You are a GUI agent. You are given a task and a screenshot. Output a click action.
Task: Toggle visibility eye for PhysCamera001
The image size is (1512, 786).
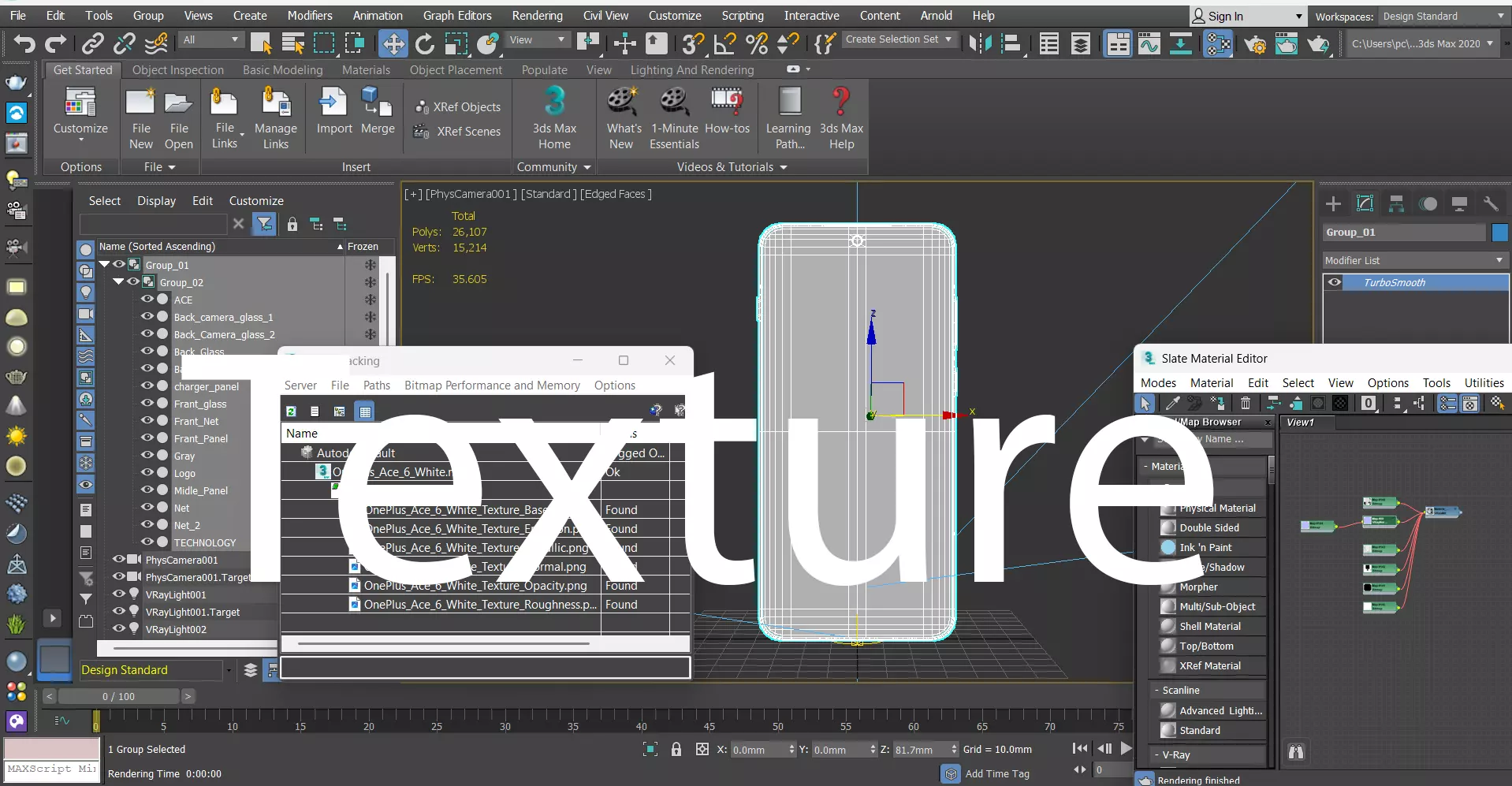[118, 560]
